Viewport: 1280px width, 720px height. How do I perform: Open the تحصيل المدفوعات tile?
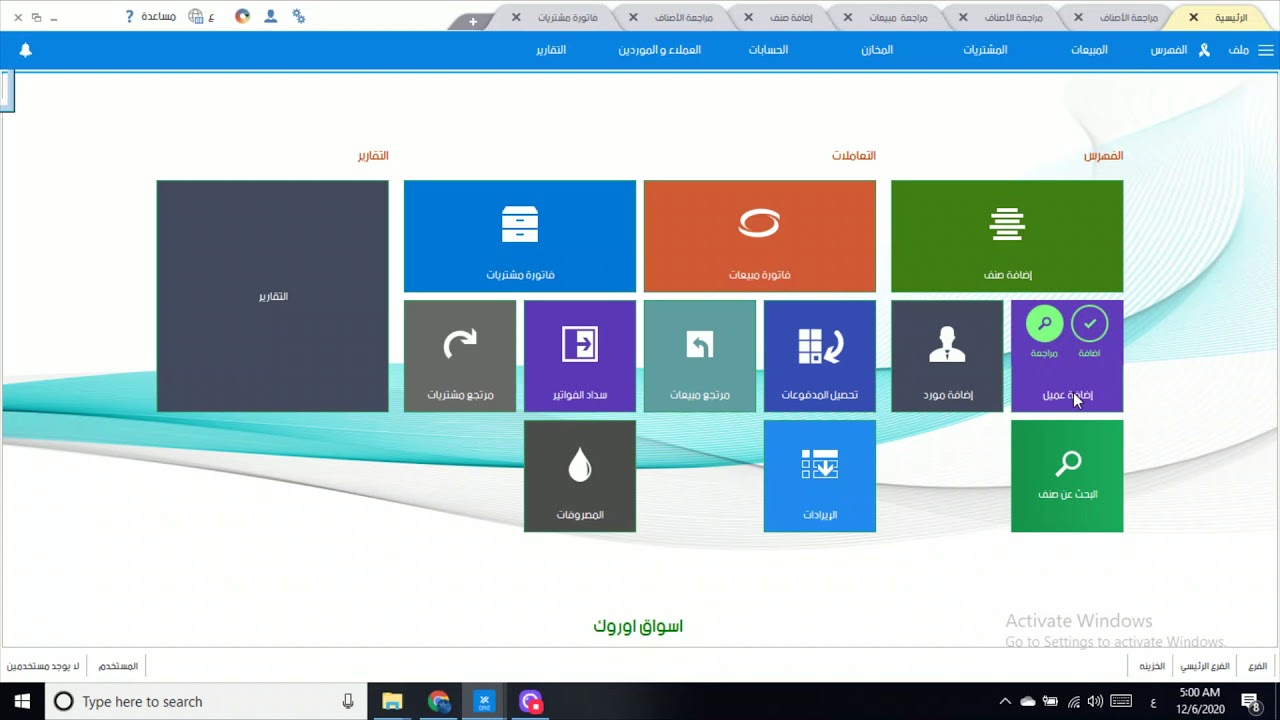coord(820,356)
